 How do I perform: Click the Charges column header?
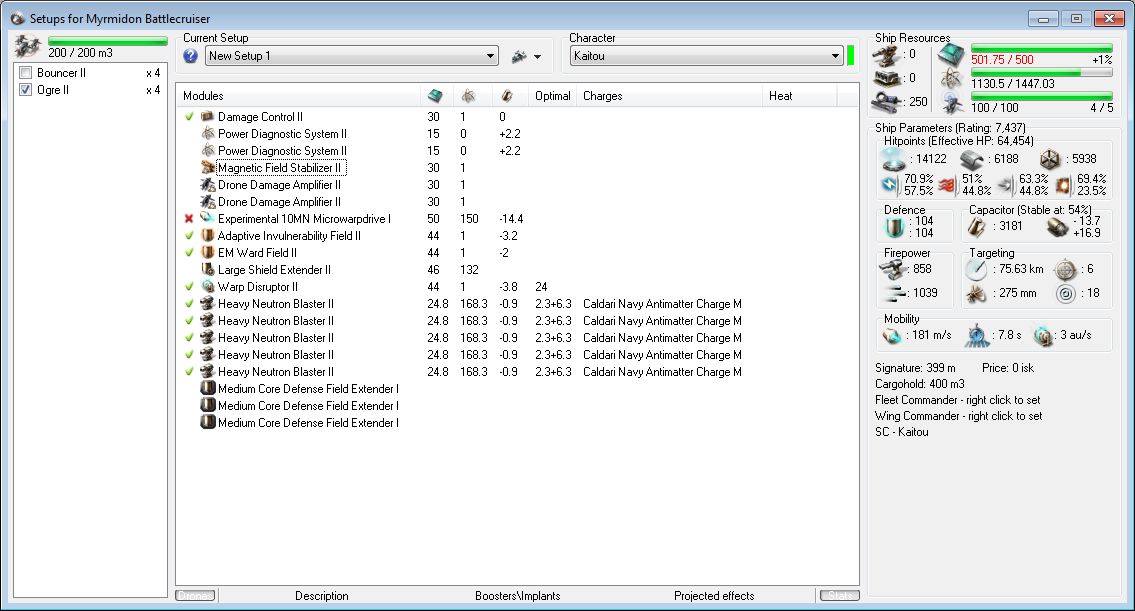(670, 96)
